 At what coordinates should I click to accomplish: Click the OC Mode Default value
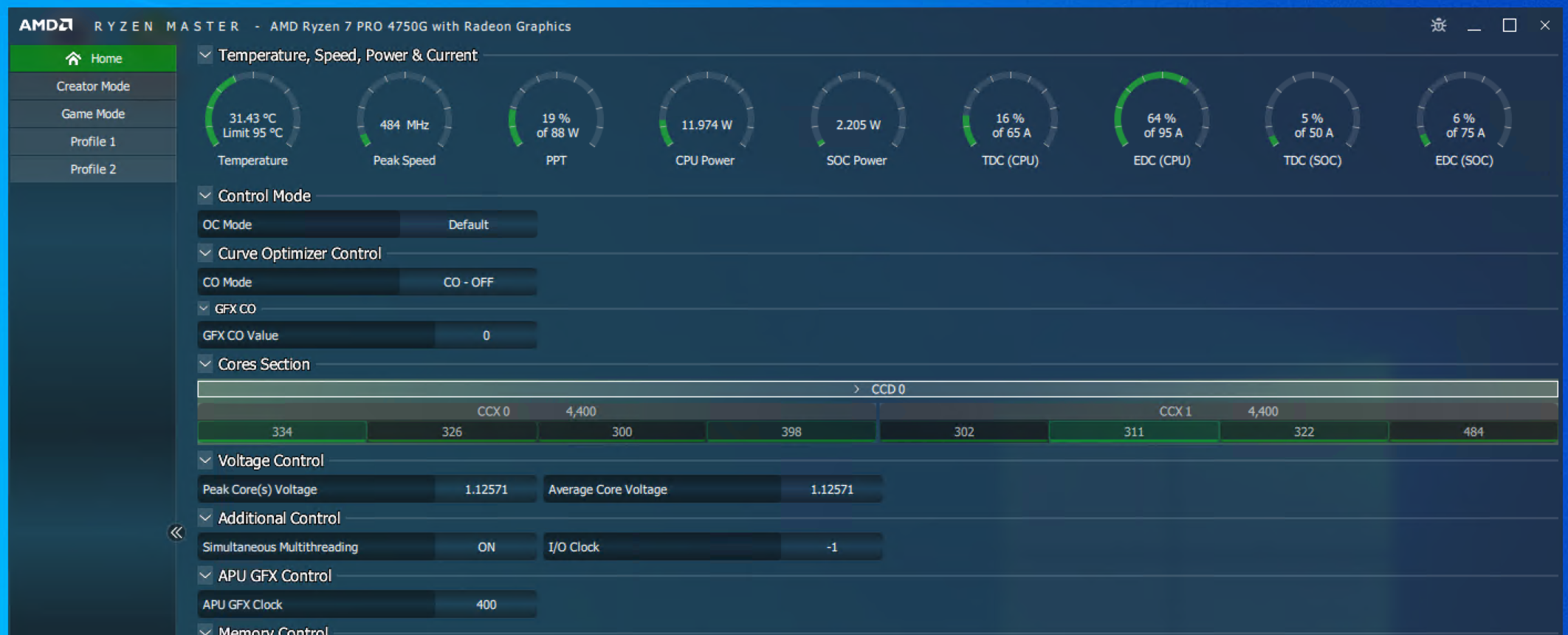(x=468, y=224)
